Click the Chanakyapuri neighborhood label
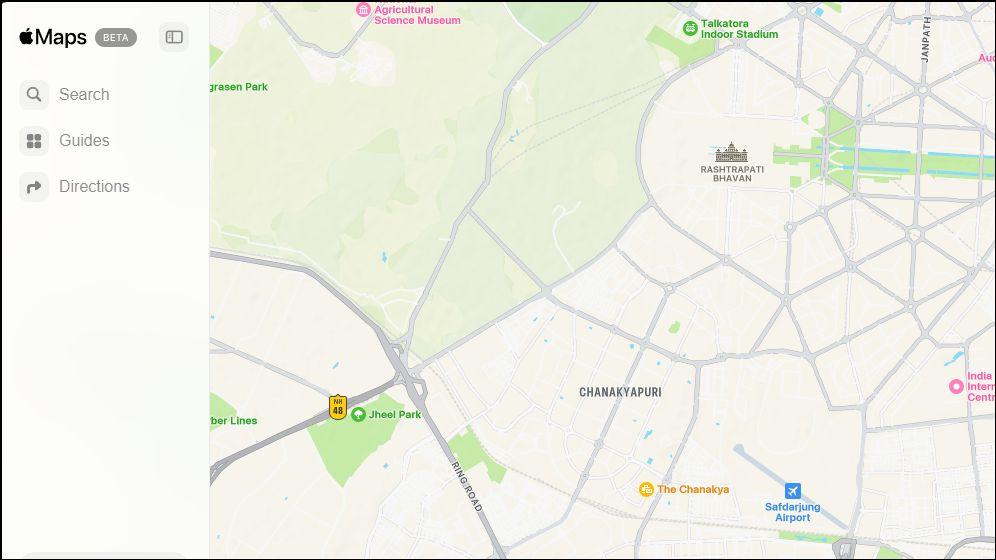 621,392
